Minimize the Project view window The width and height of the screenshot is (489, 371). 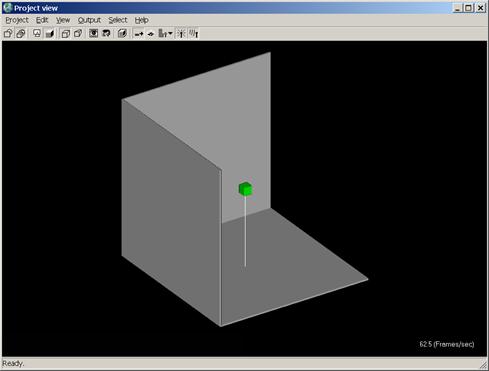(x=457, y=8)
